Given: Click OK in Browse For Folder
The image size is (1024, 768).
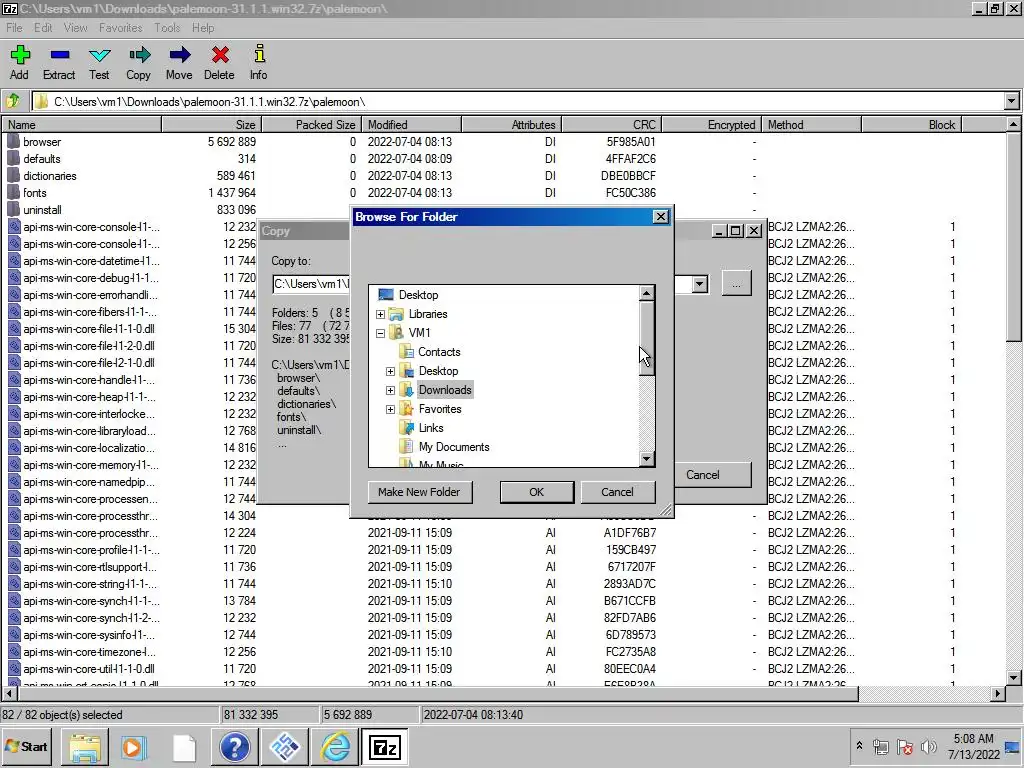Looking at the screenshot, I should pyautogui.click(x=536, y=492).
